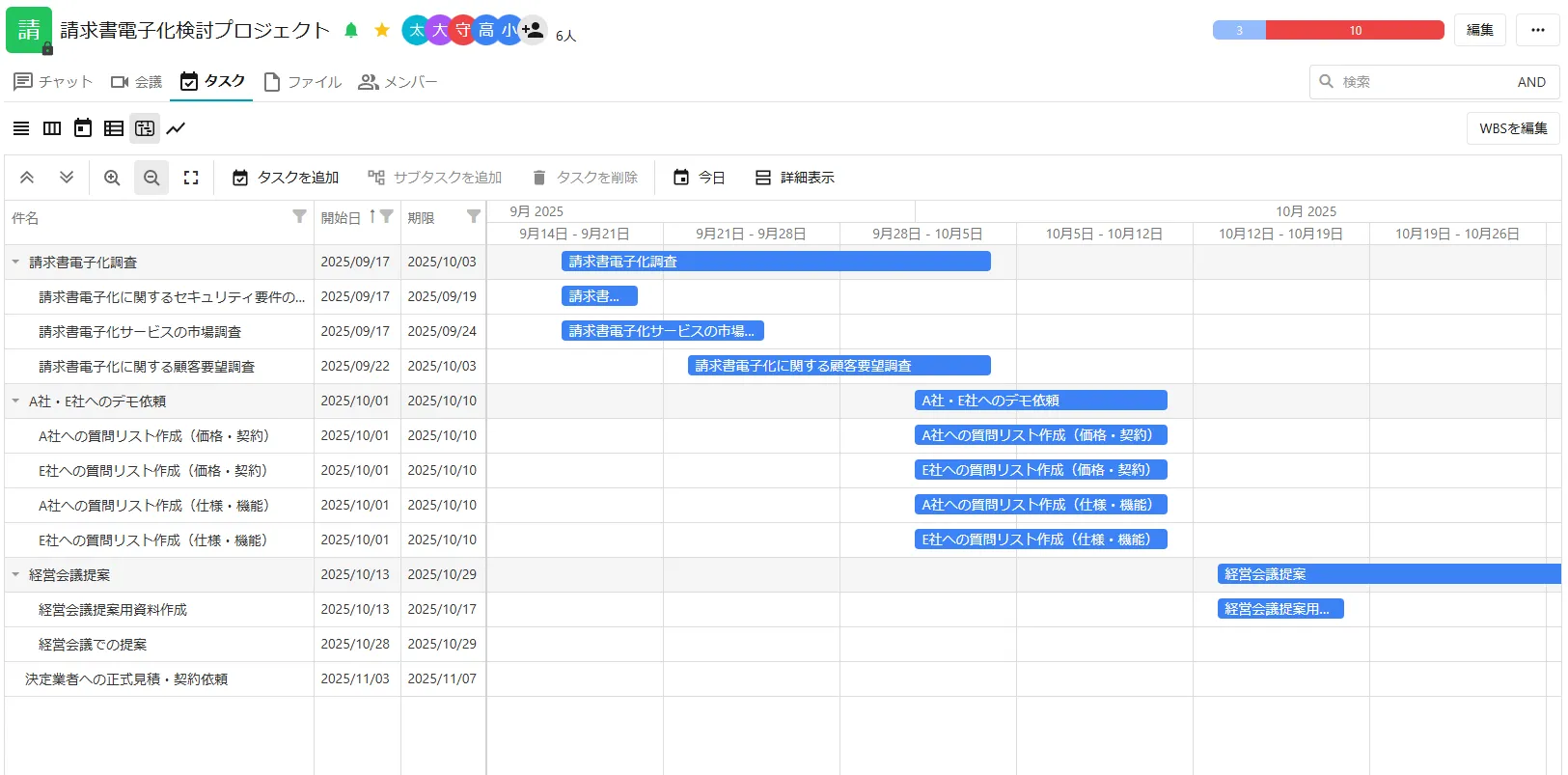
Task: Toggle the notification bell for project
Action: (x=351, y=30)
